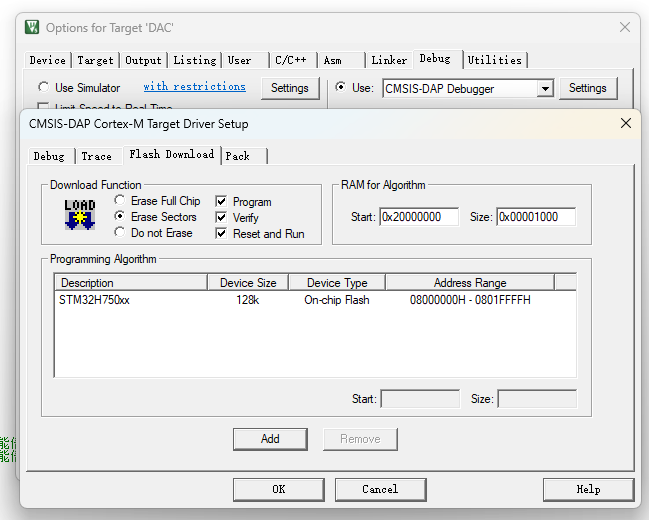
Task: Confirm with the OK button
Action: [x=279, y=489]
